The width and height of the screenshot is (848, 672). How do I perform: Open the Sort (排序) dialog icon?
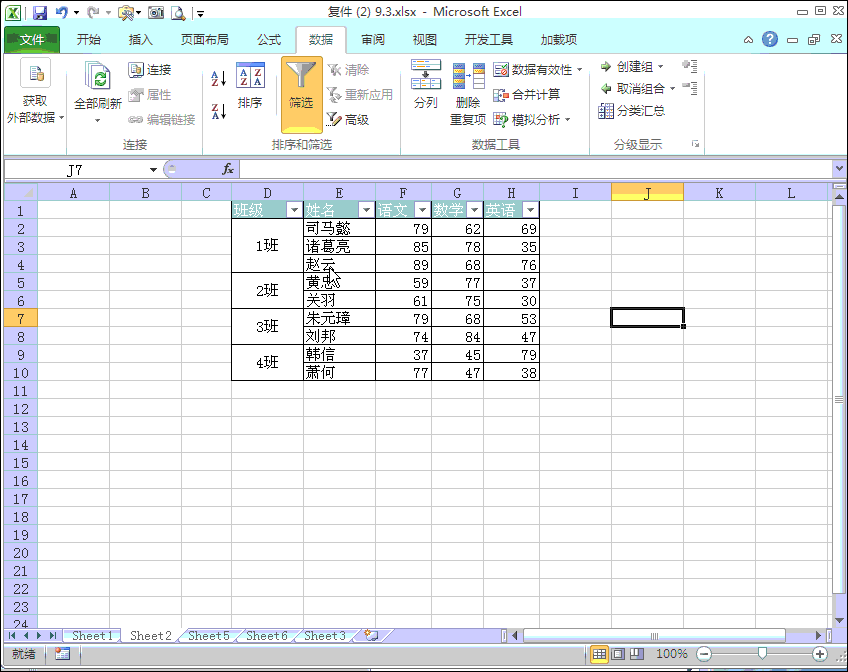point(250,75)
